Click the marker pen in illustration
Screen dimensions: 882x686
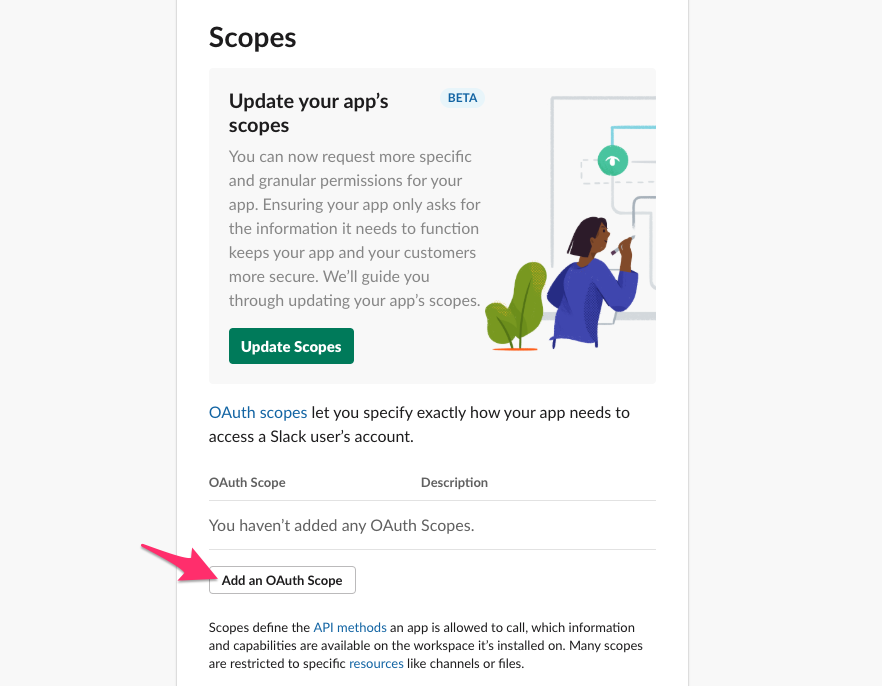623,245
